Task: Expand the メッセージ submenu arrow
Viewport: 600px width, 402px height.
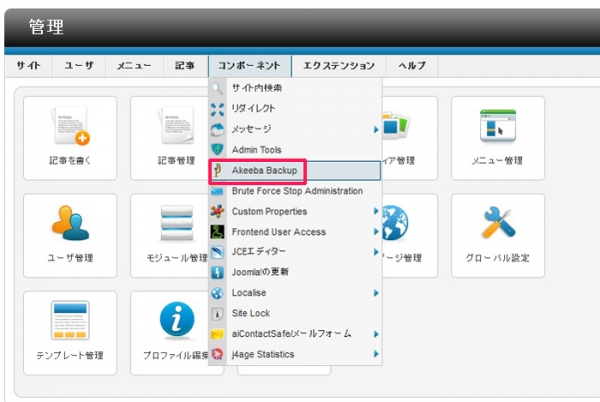Action: coord(376,130)
